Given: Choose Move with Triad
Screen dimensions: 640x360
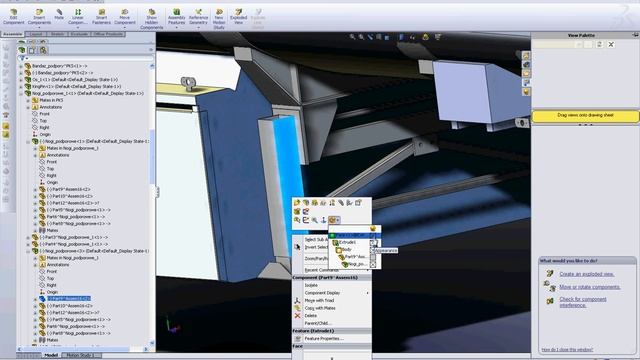Looking at the screenshot, I should [319, 300].
